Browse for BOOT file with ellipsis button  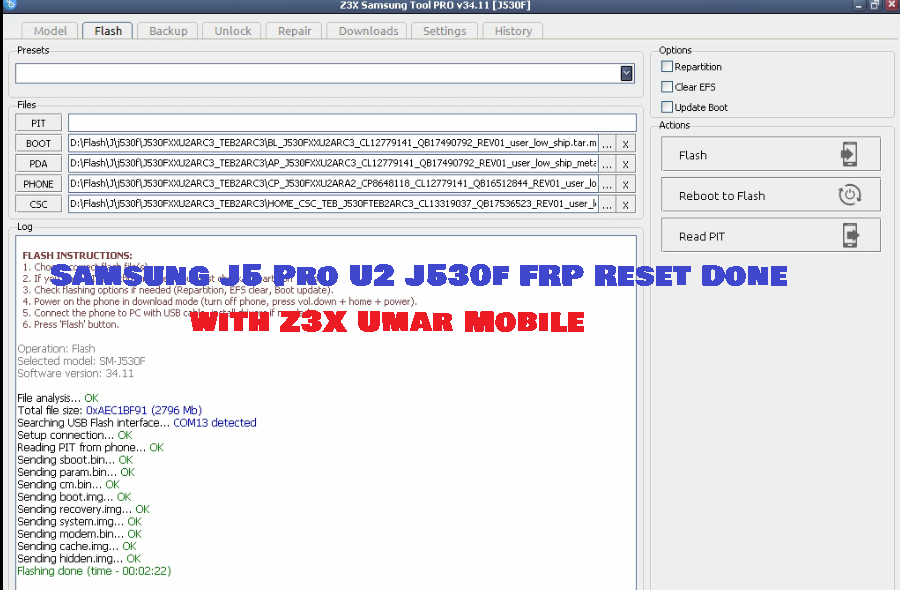[607, 143]
